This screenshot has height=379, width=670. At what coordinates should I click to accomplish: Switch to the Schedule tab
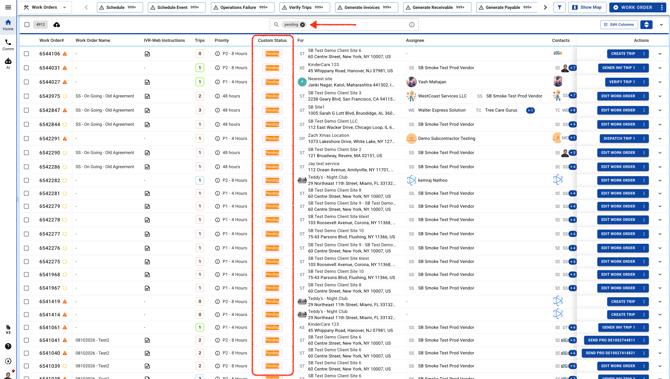[x=120, y=7]
